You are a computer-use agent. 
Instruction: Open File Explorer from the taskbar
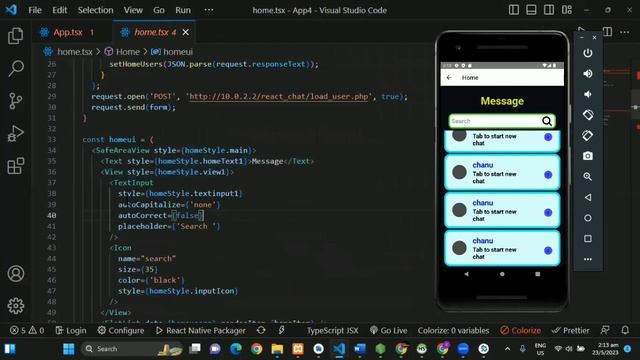[x=277, y=349]
